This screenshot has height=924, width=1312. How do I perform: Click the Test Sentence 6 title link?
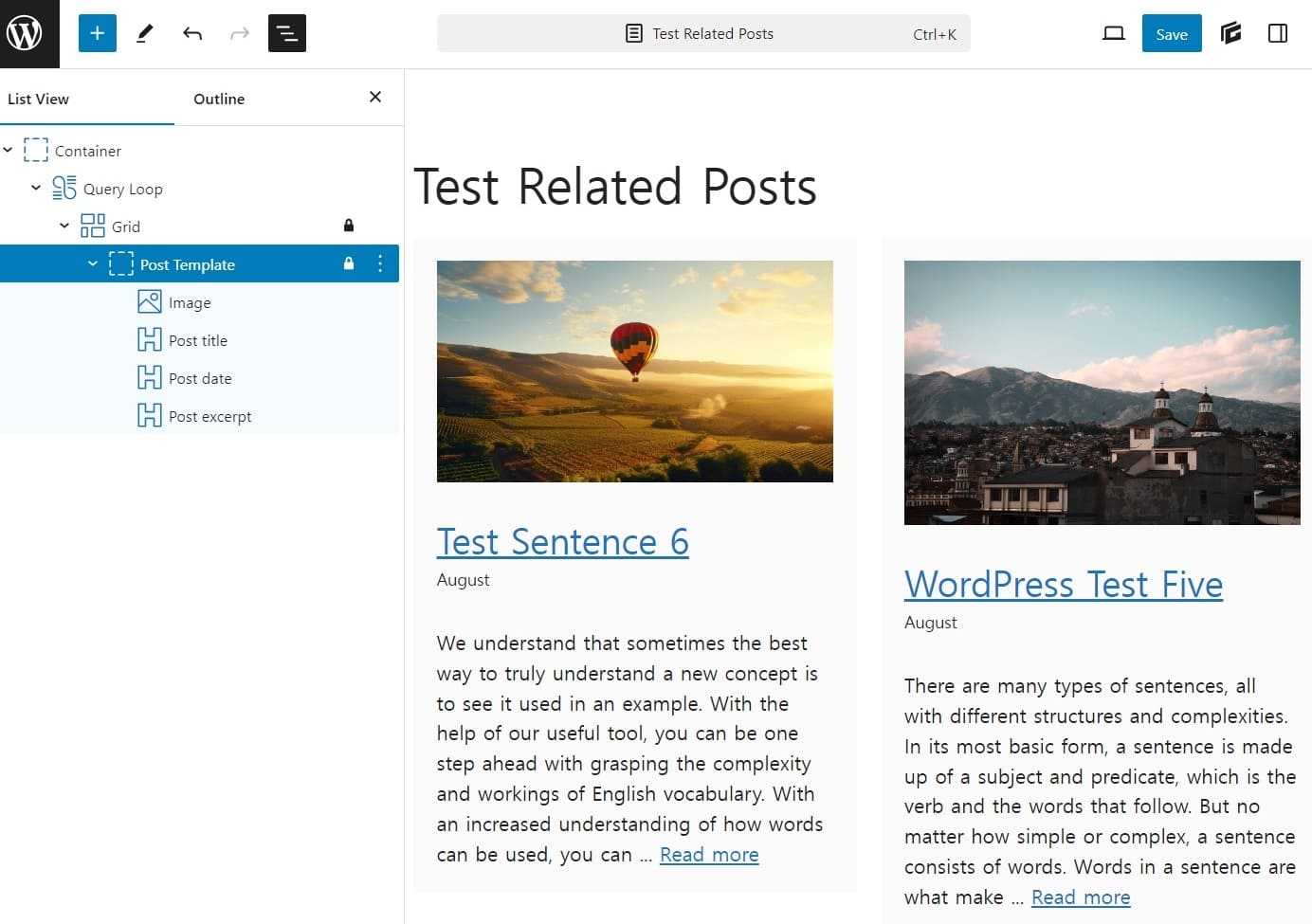[x=562, y=542]
